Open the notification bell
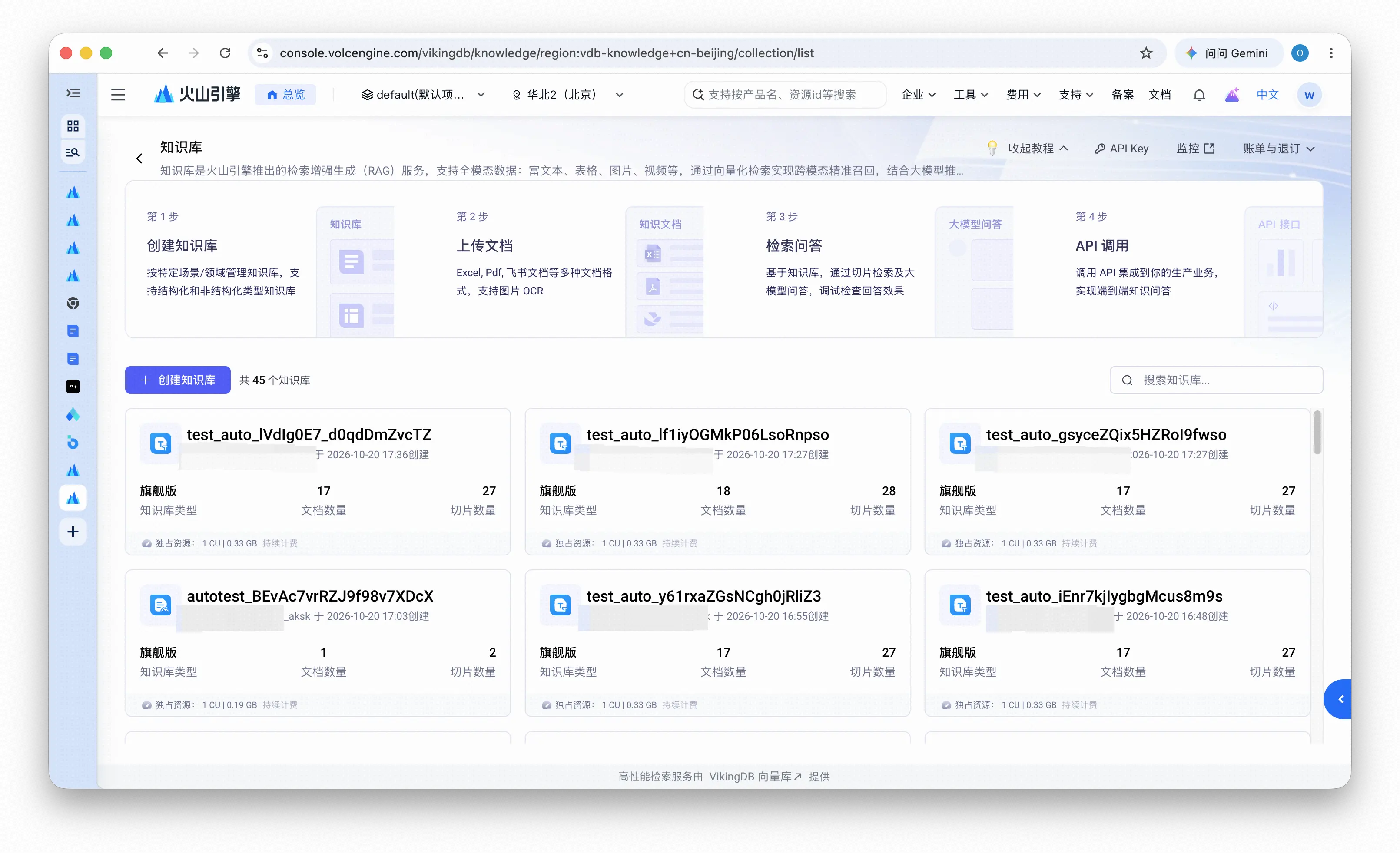Screen dimensions: 1400x853 (1199, 95)
